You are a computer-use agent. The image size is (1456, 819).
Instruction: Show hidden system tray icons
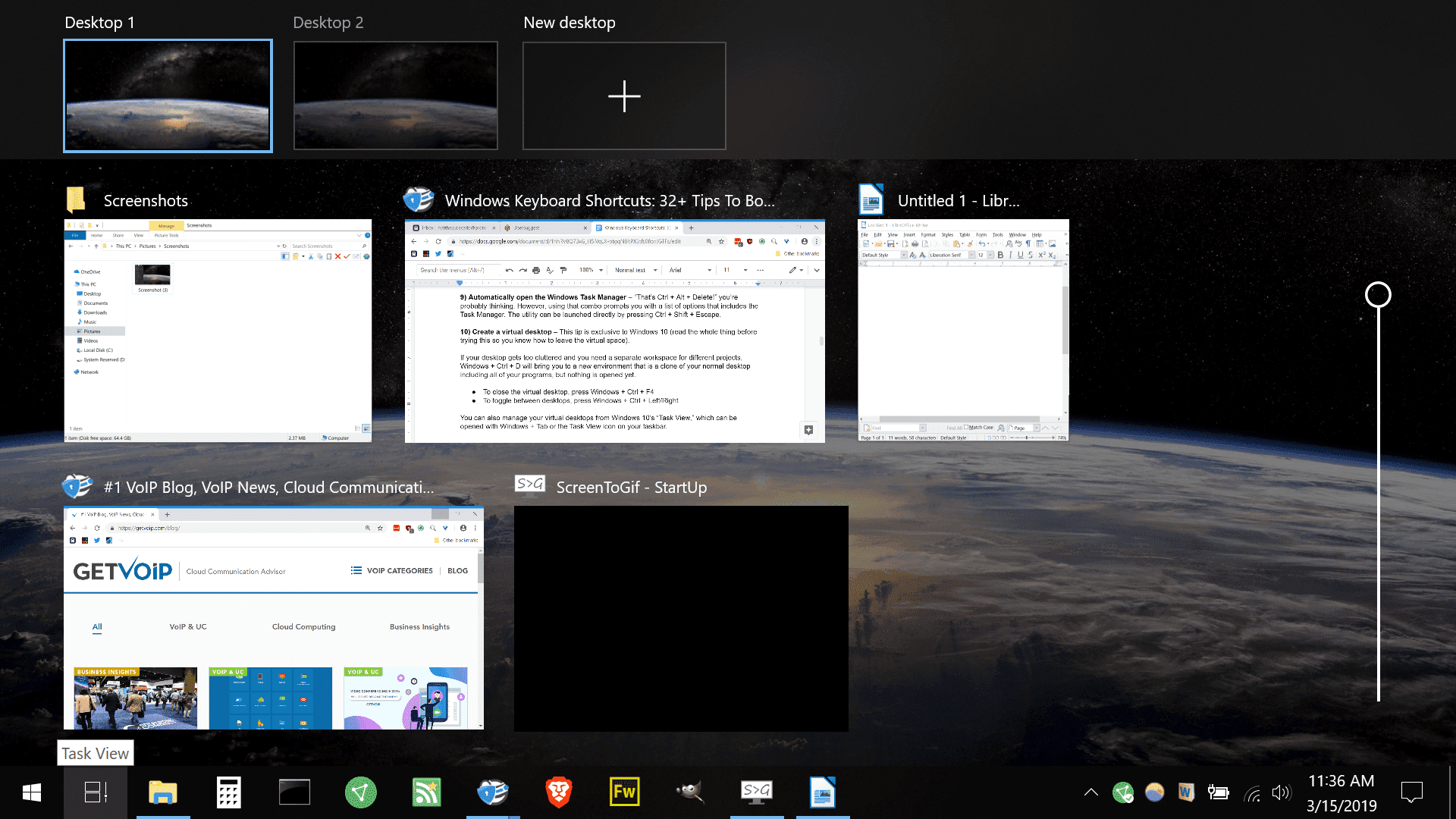(x=1090, y=792)
